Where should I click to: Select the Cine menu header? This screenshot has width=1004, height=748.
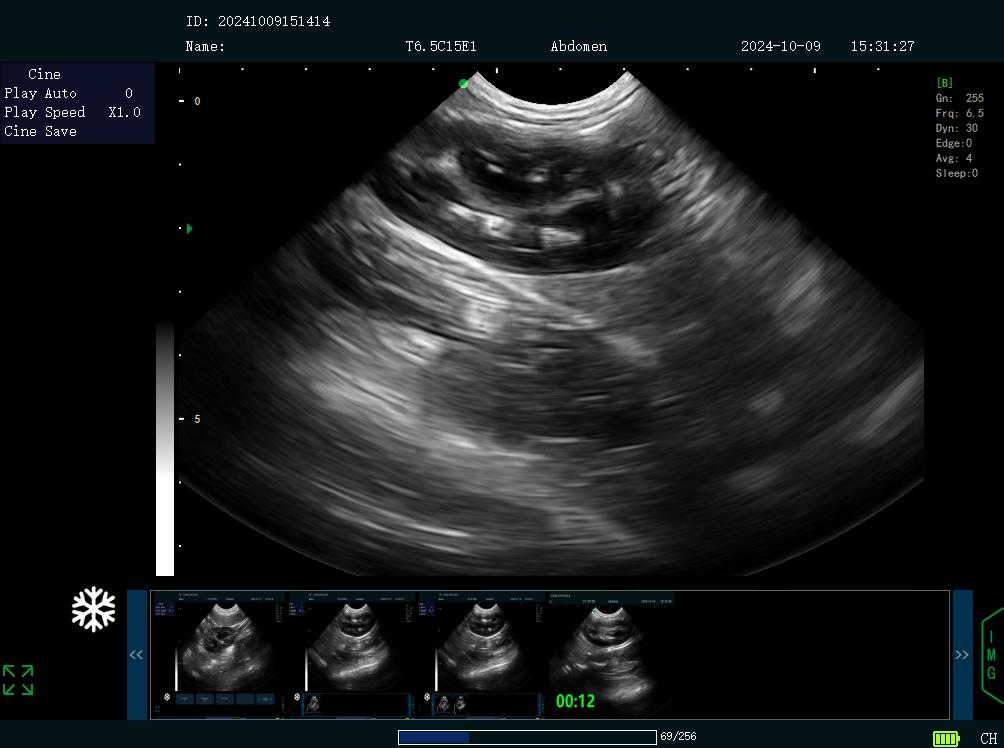coord(44,74)
